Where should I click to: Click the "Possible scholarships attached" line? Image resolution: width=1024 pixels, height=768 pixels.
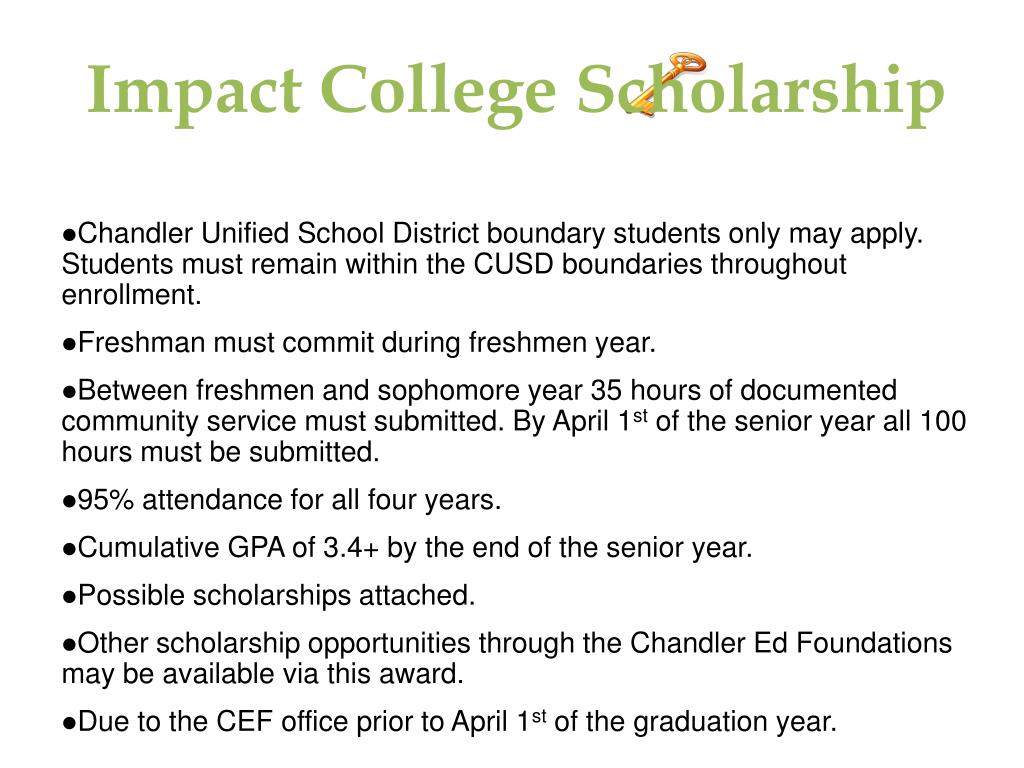[x=268, y=596]
